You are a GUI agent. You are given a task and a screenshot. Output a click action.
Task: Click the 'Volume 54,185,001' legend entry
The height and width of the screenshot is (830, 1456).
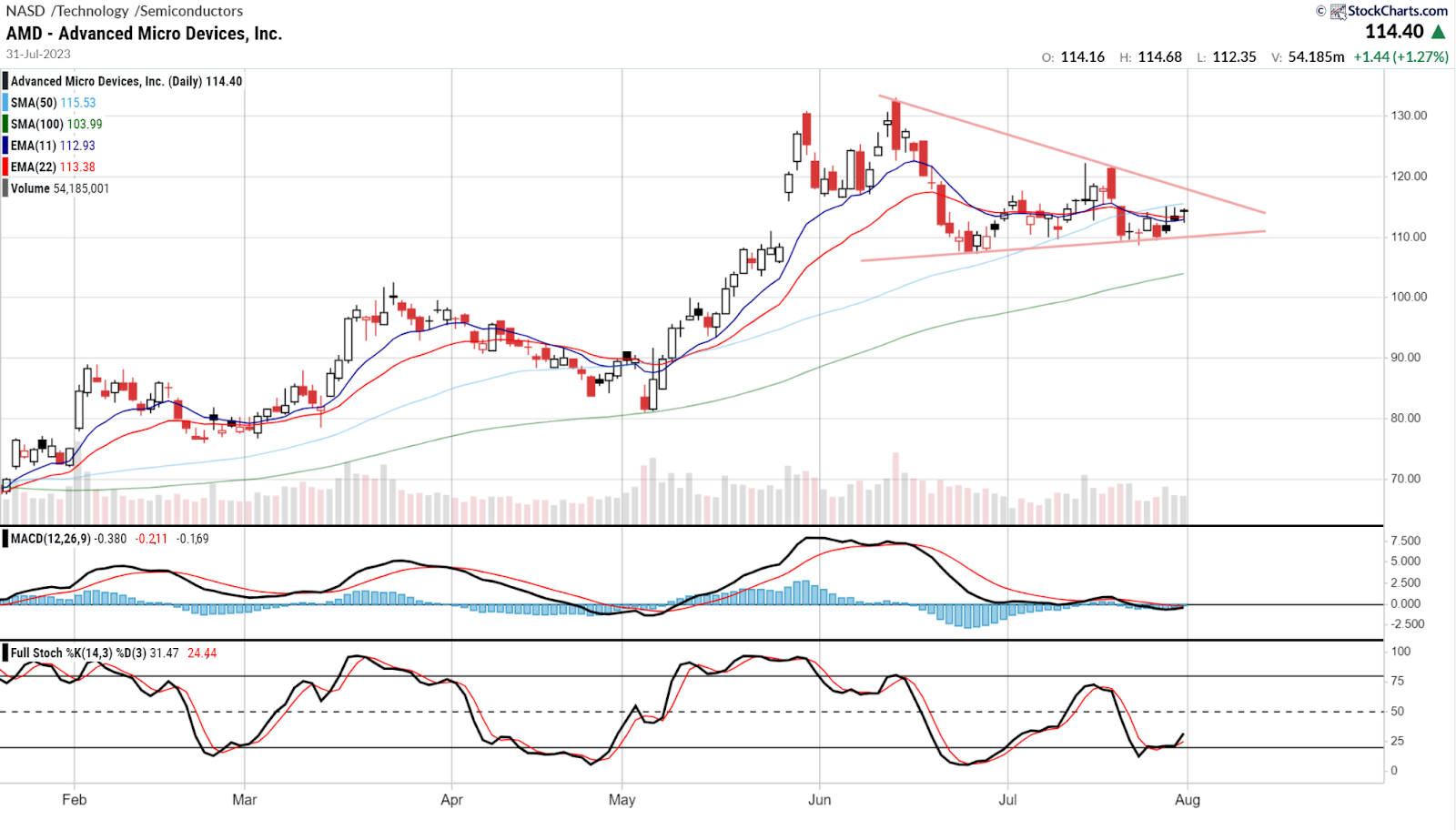(60, 188)
